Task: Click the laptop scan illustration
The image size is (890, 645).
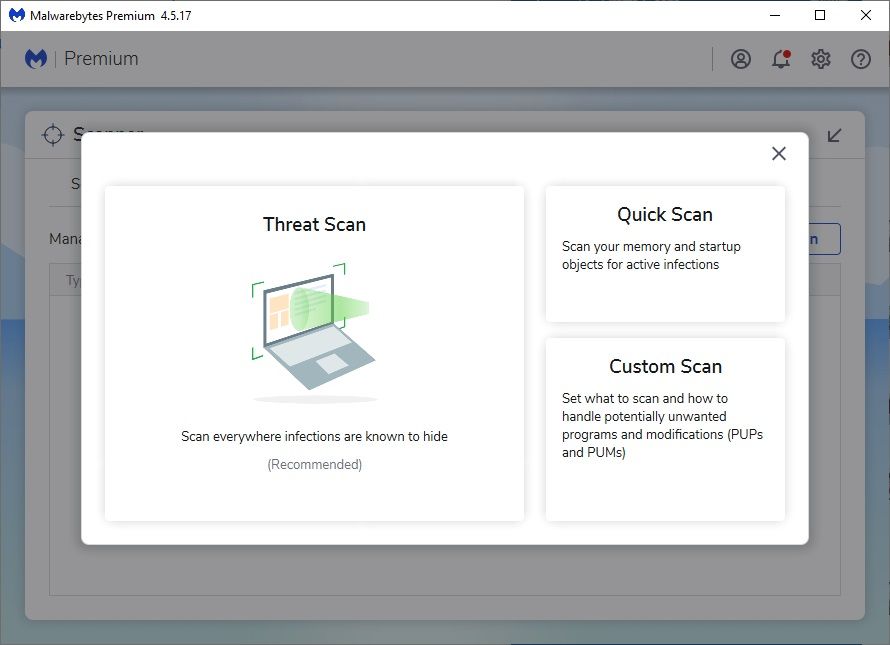Action: 314,332
